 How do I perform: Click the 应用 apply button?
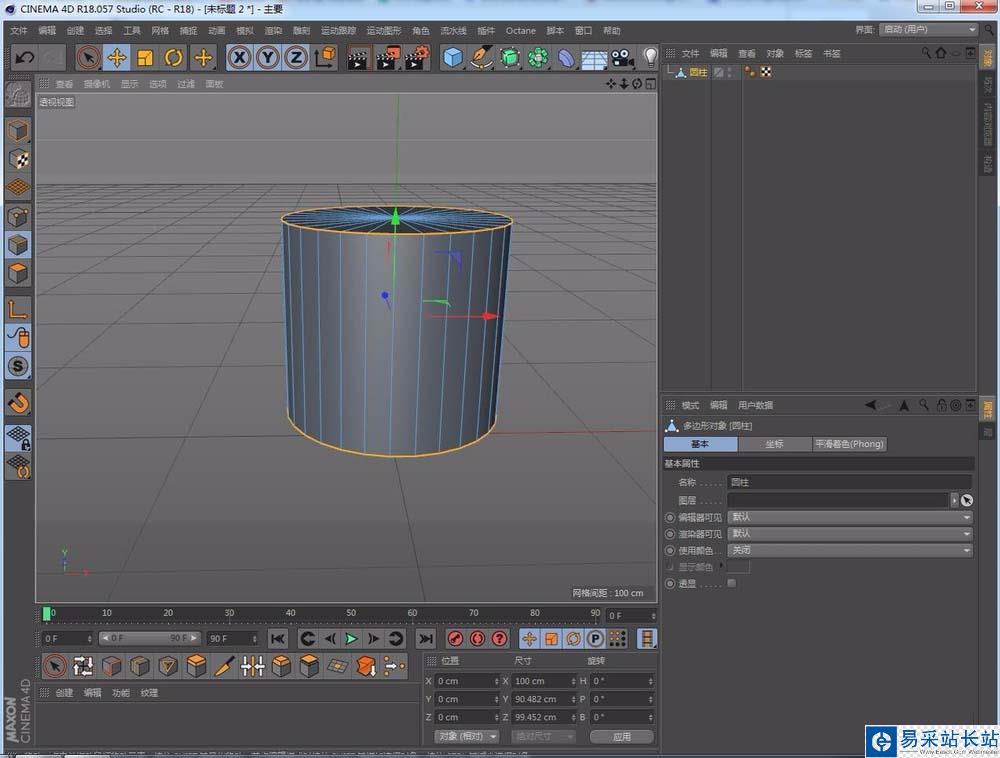621,736
